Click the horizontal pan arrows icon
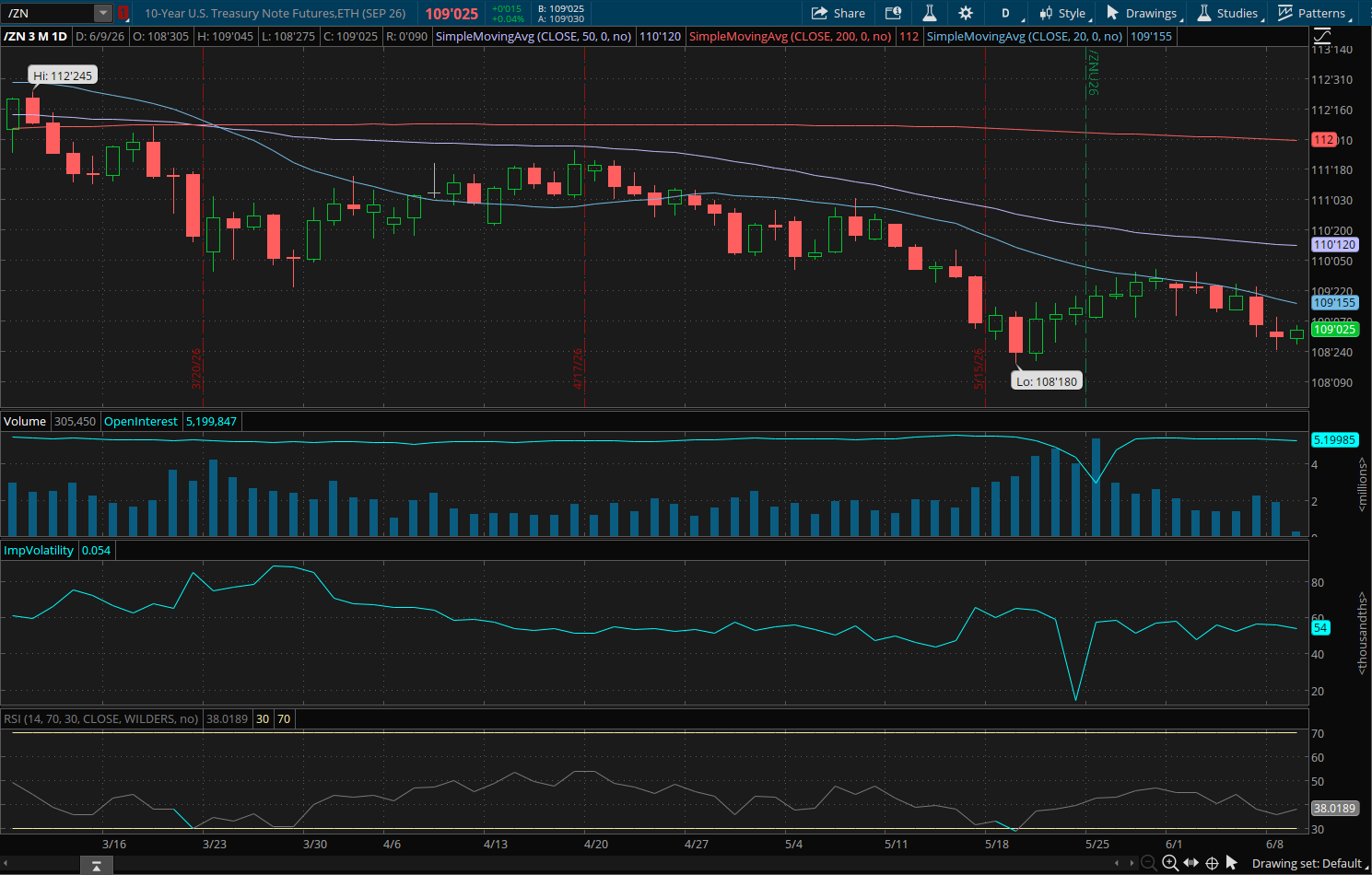The width and height of the screenshot is (1372, 875). coord(1190,863)
